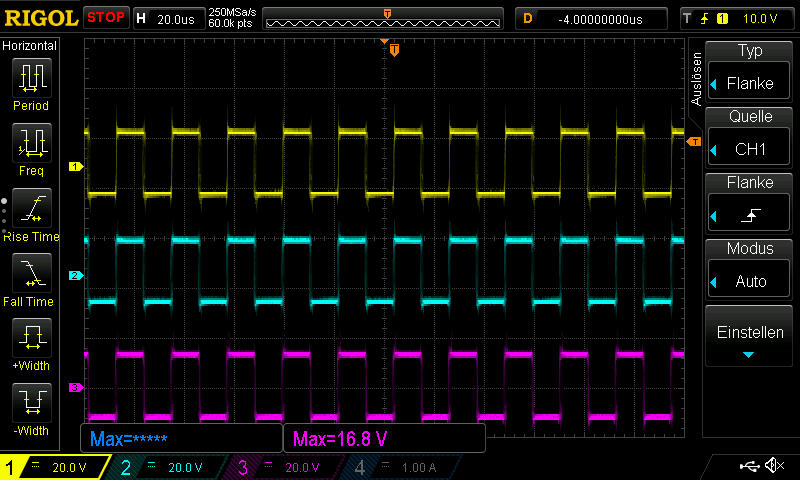Click the yellow CH1 badge in trigger header

point(722,19)
